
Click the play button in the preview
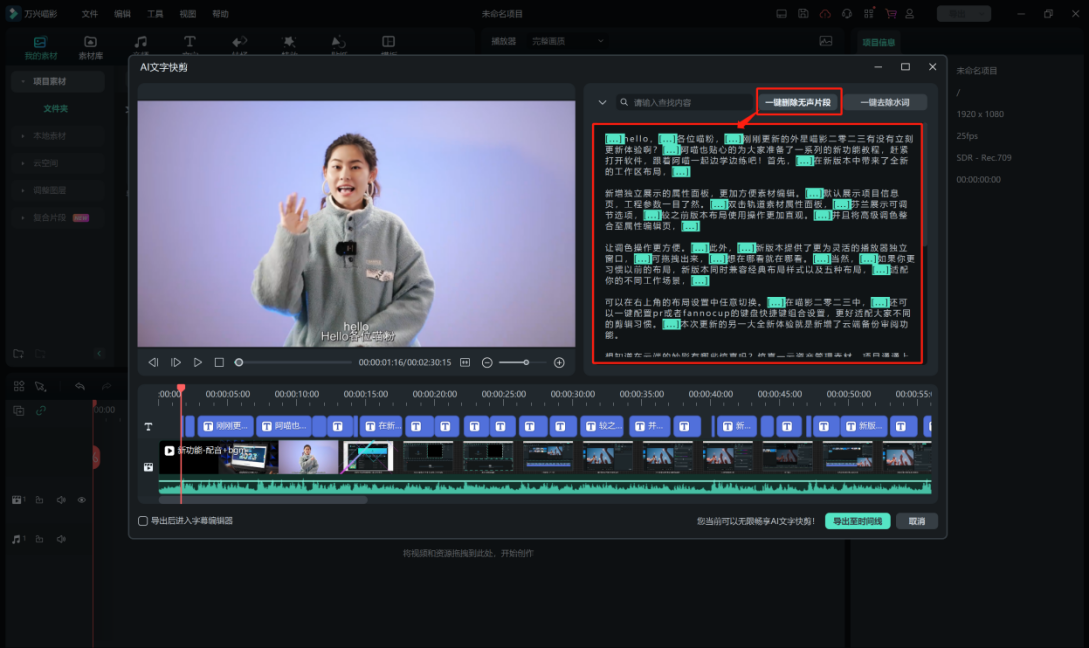pos(197,362)
